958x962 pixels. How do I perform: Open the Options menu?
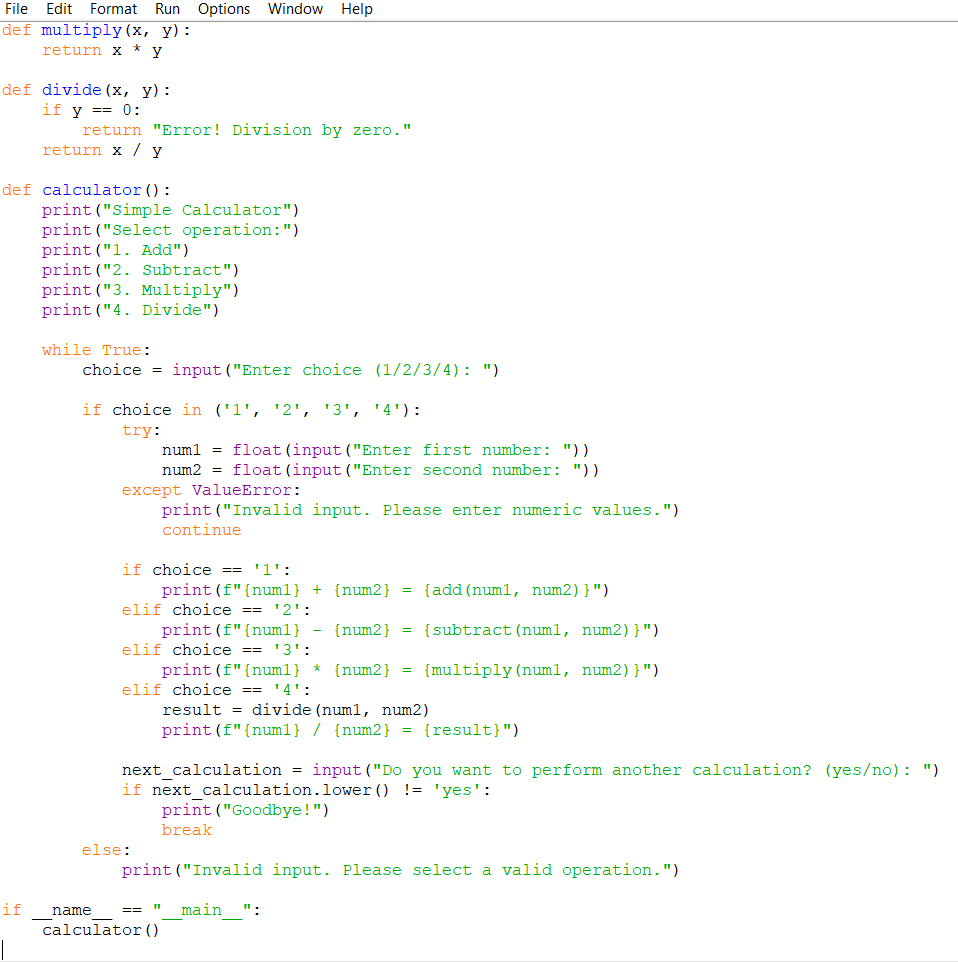click(x=224, y=9)
